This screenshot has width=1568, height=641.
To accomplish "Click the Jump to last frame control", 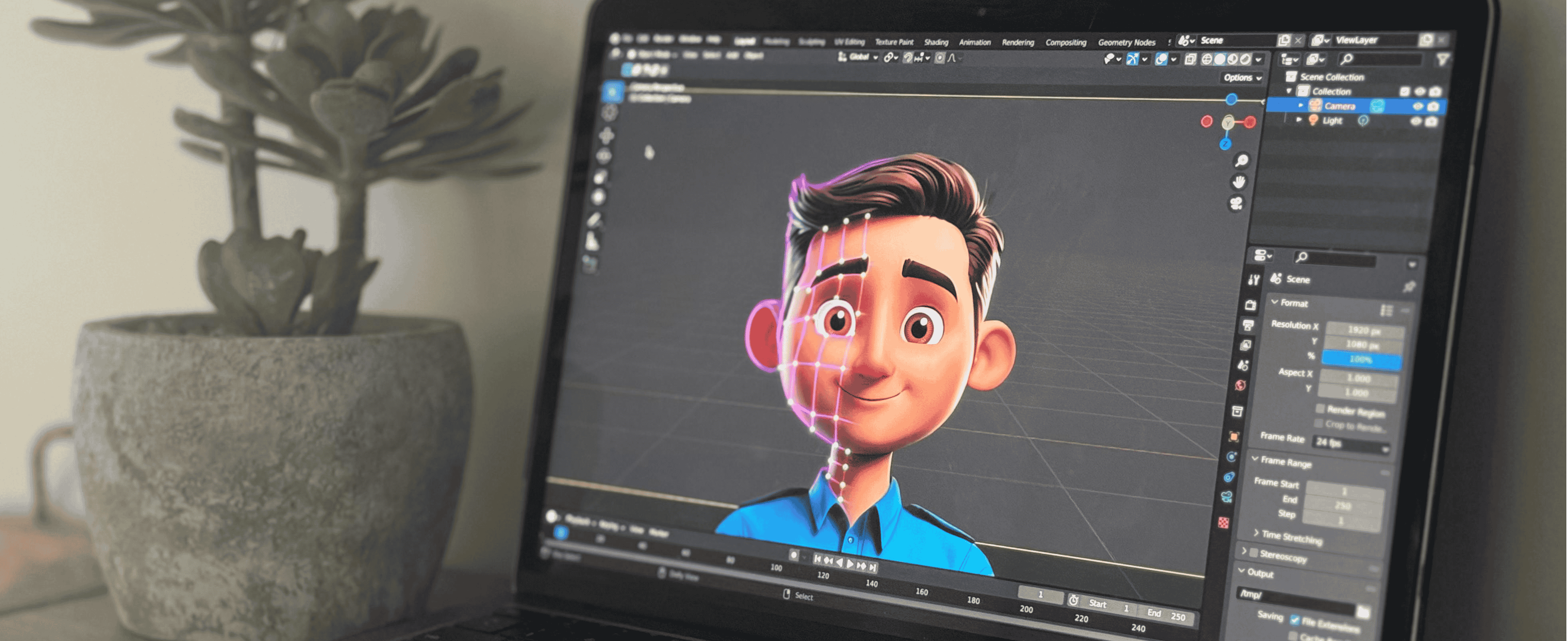I will (x=873, y=567).
